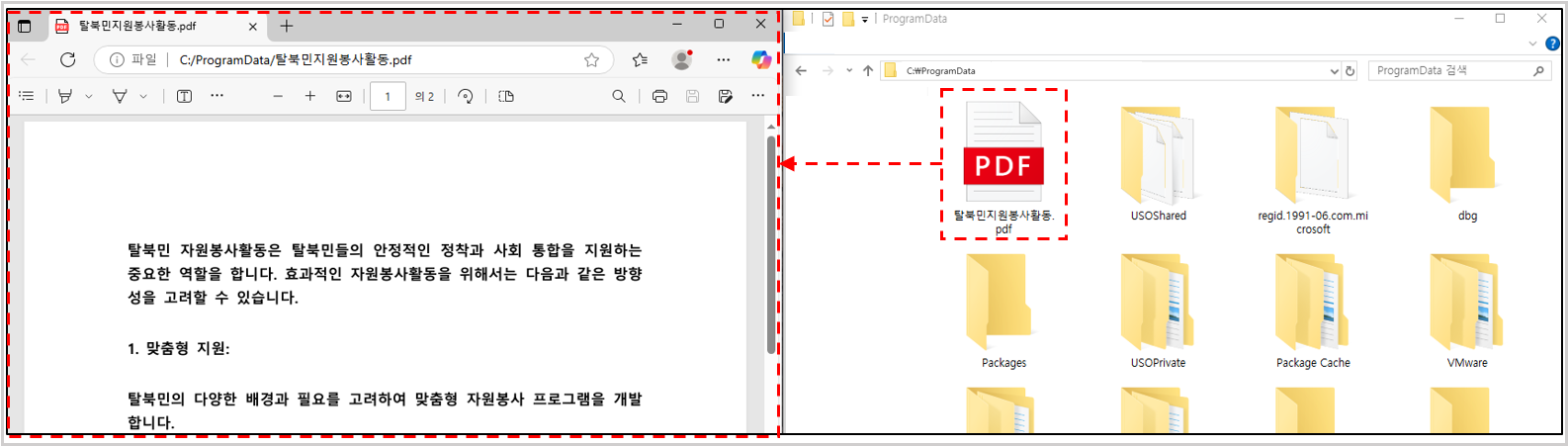Open Edge Settings and more menu
Screen dimensions: 1568x446
(723, 60)
